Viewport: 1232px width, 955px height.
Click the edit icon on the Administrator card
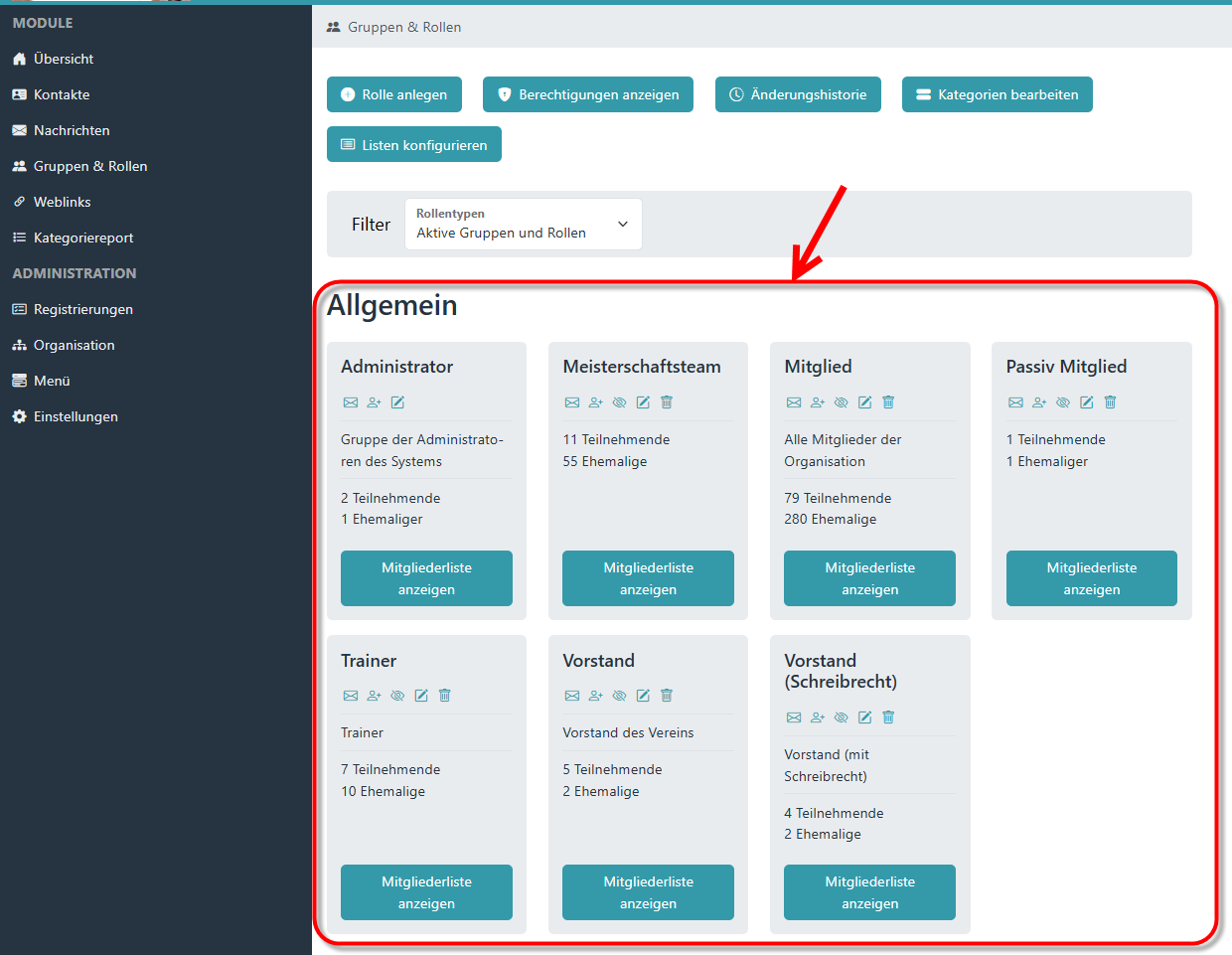(x=397, y=402)
